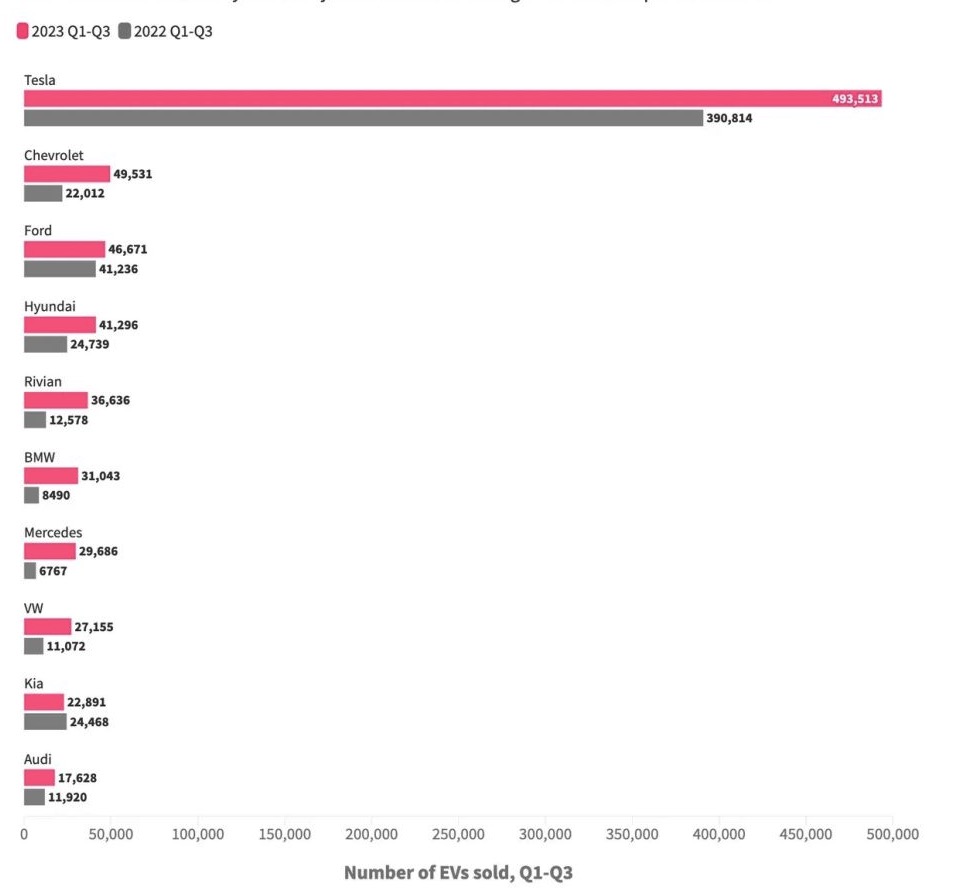Viewport: 958px width, 896px height.
Task: Click the Chevrolet 2023 pink bar
Action: click(66, 174)
